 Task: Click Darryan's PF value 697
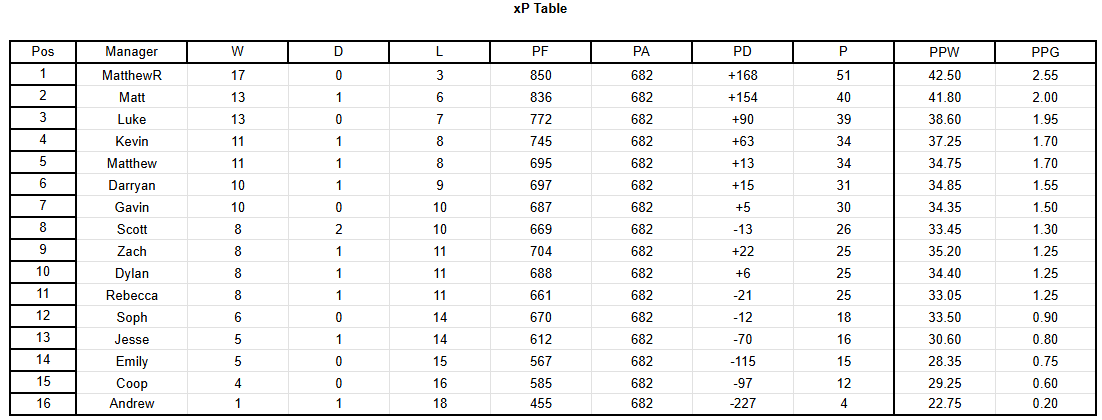pyautogui.click(x=540, y=185)
